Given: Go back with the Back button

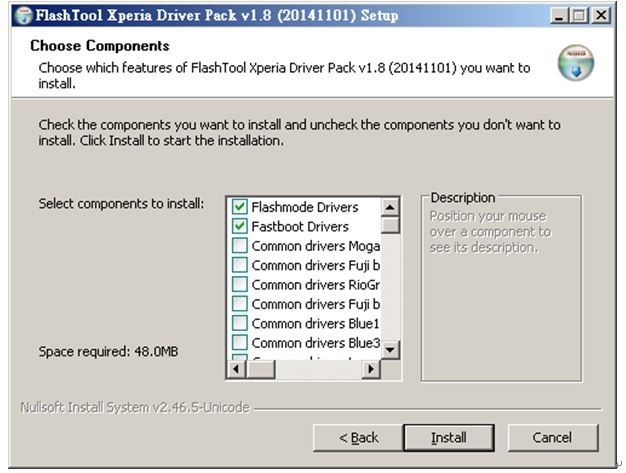Looking at the screenshot, I should (x=358, y=438).
